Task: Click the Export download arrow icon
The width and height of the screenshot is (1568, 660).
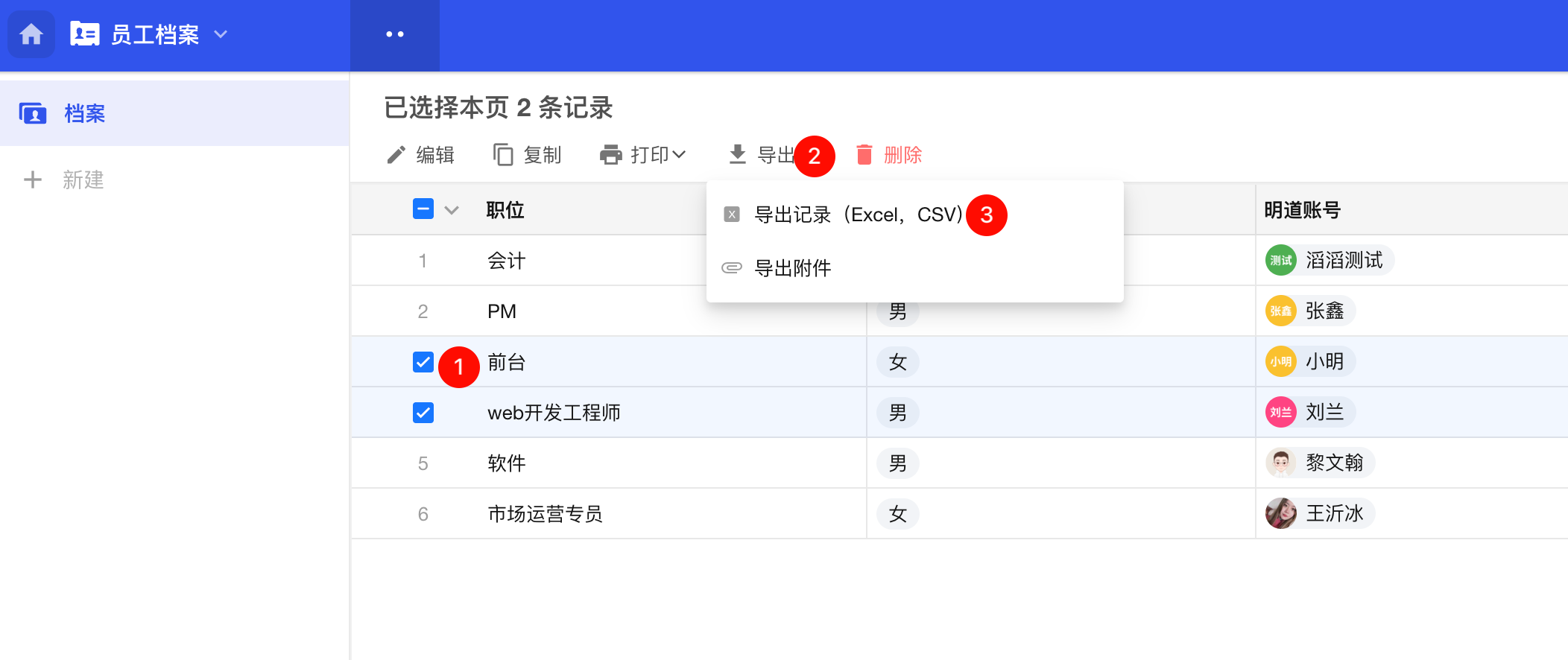Action: click(738, 154)
